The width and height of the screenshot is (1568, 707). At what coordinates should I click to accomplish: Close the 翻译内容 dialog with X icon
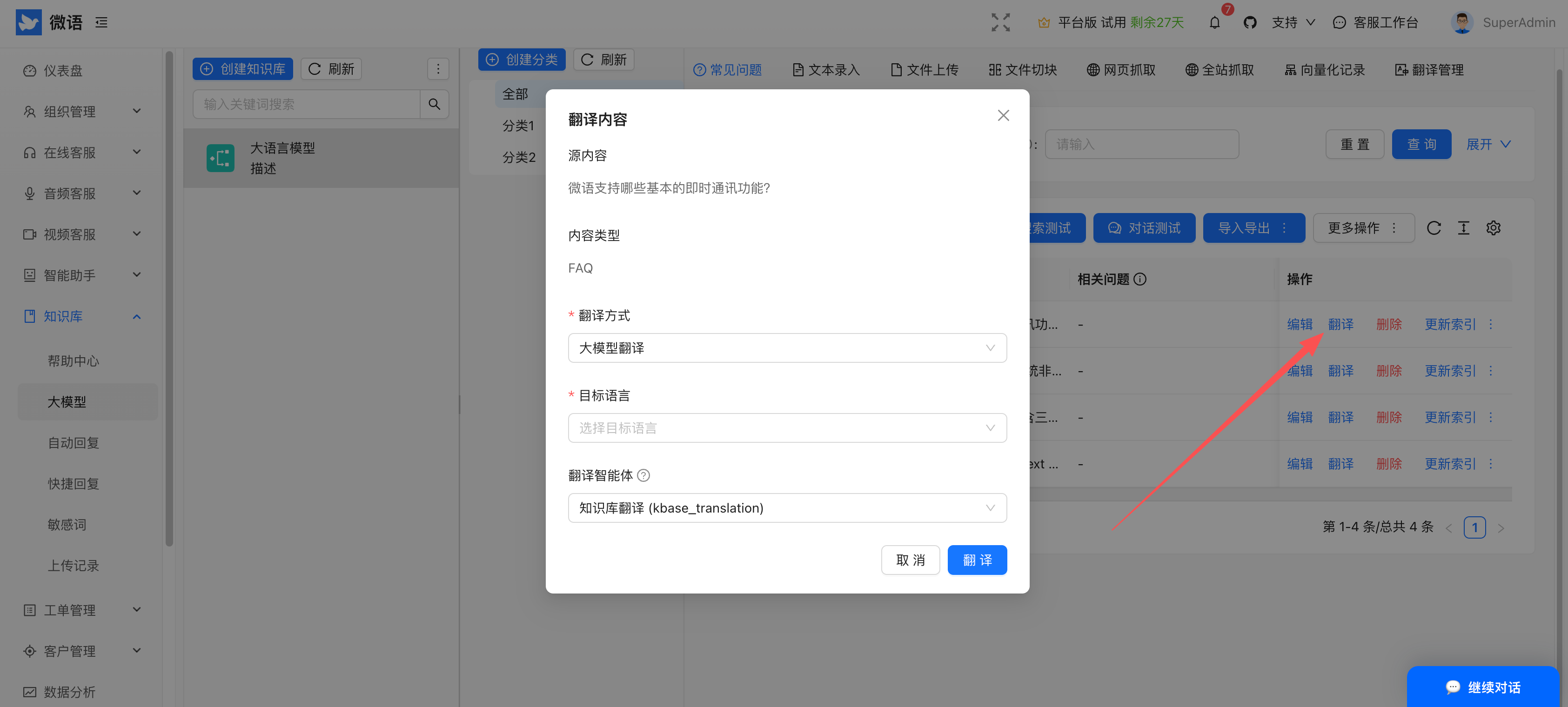click(x=1003, y=115)
